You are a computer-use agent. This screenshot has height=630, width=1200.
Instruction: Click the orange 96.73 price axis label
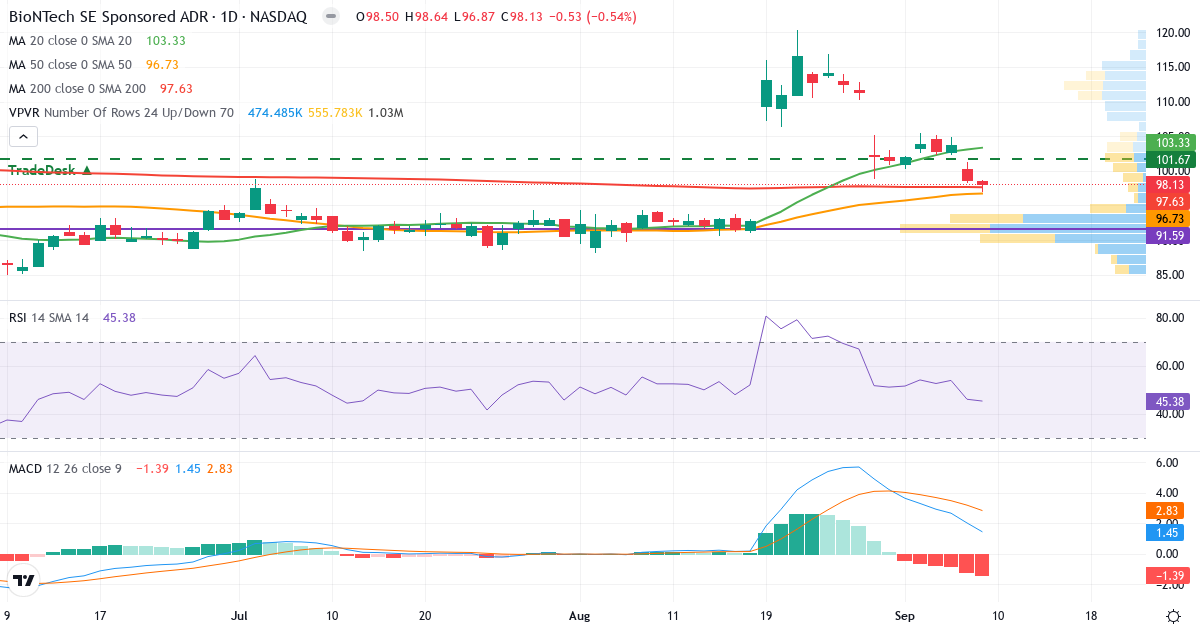1169,218
